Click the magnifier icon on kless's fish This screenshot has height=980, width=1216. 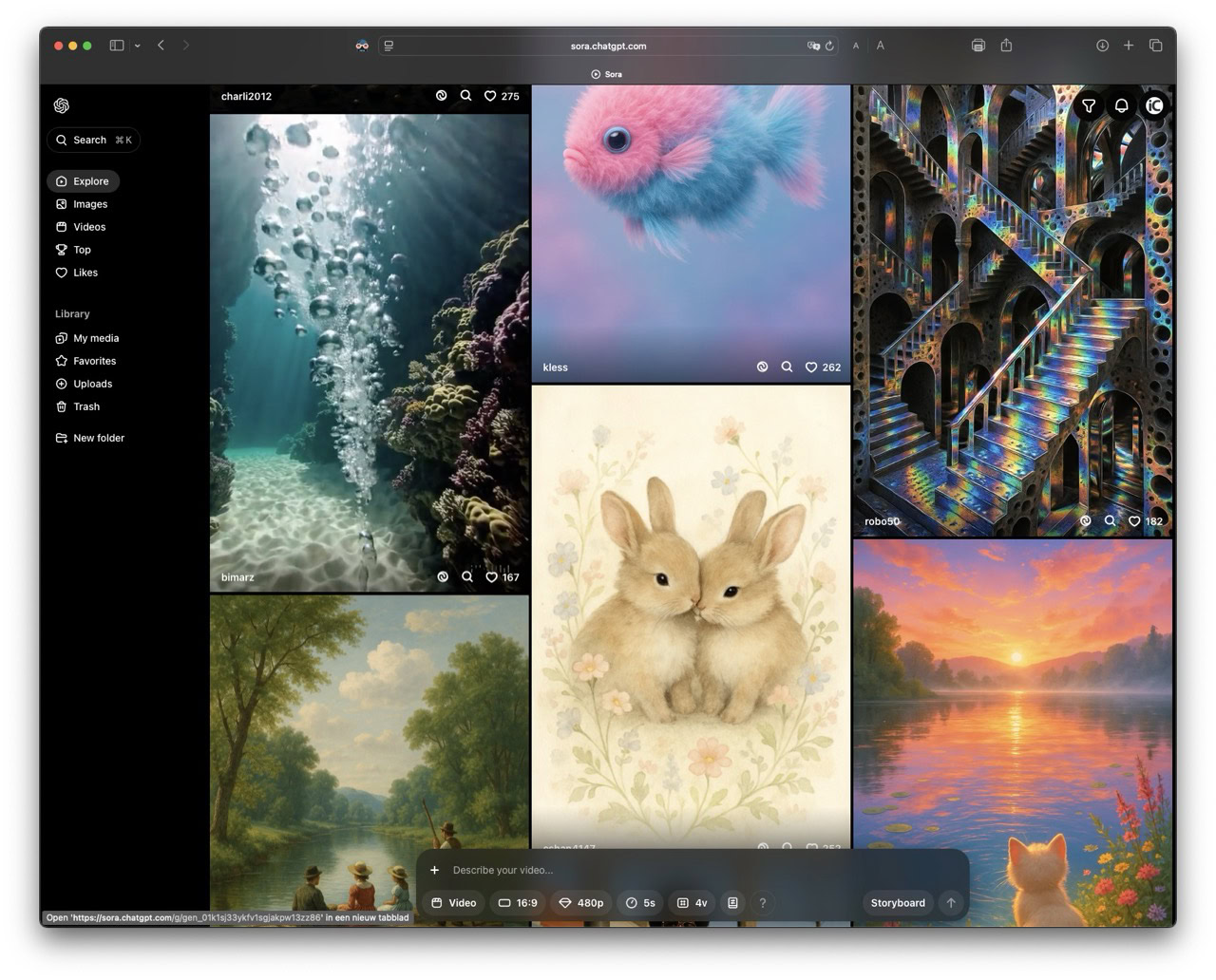pos(787,367)
